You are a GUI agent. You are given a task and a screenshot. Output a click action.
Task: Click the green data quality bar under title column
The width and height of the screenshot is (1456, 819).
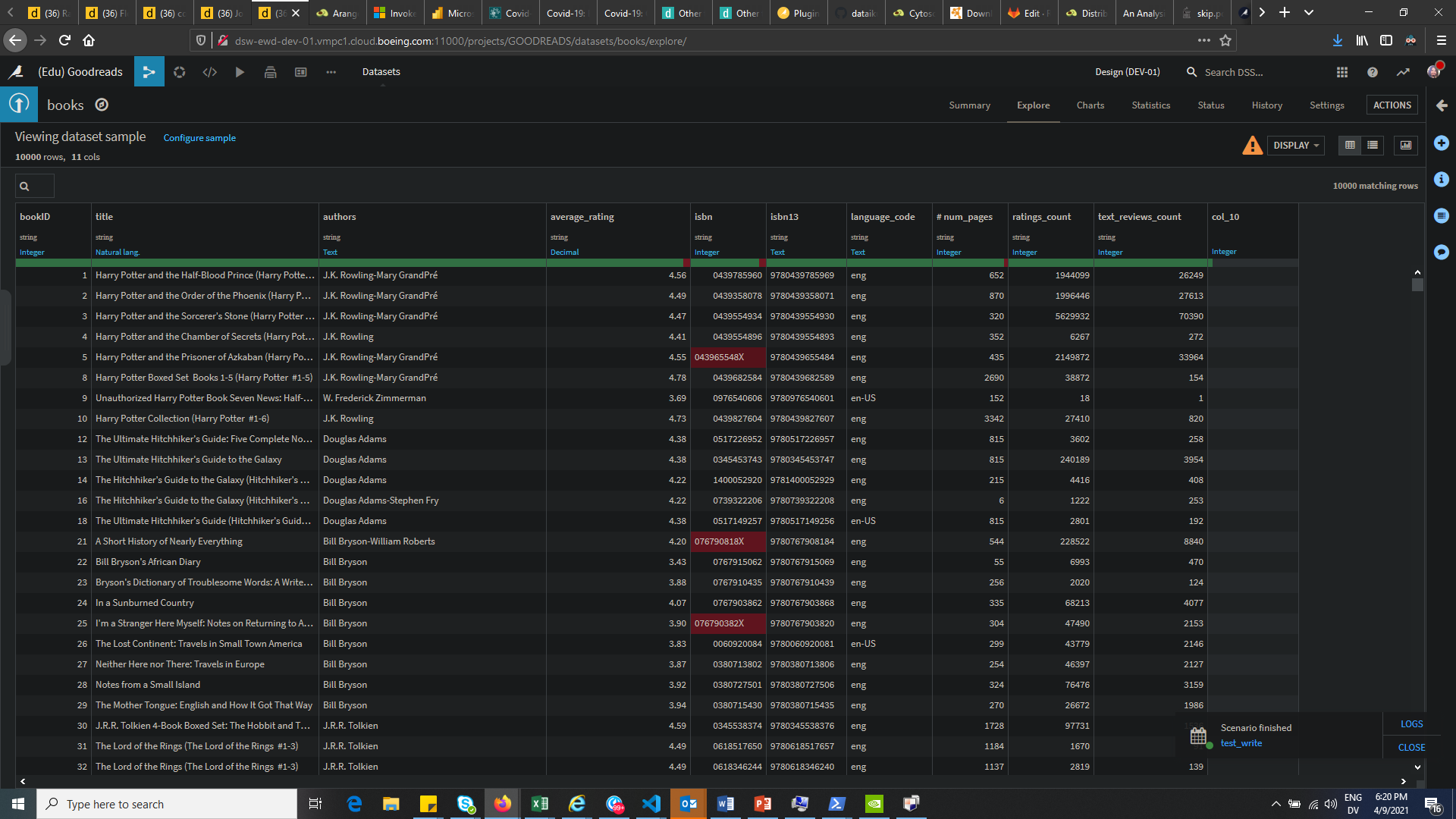205,262
